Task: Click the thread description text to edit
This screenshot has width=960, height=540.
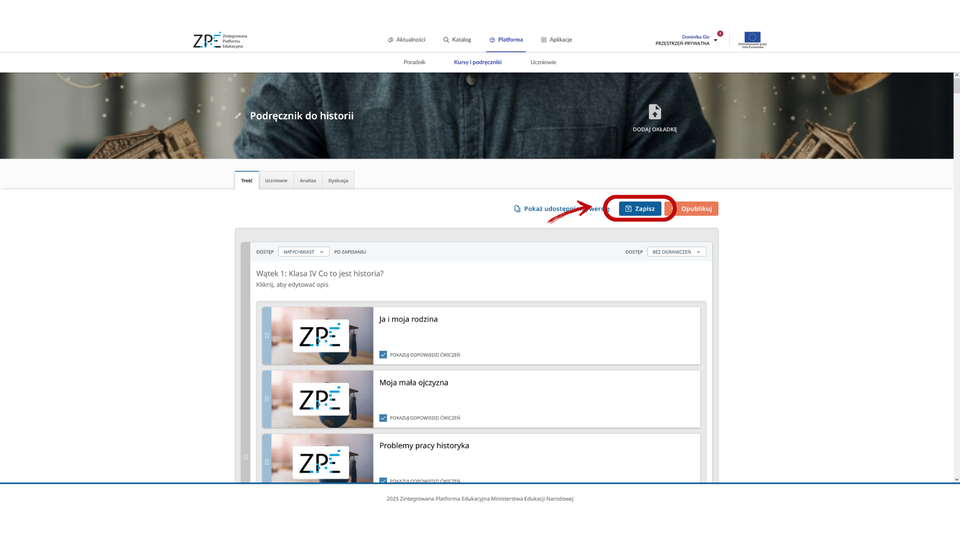Action: (x=292, y=285)
